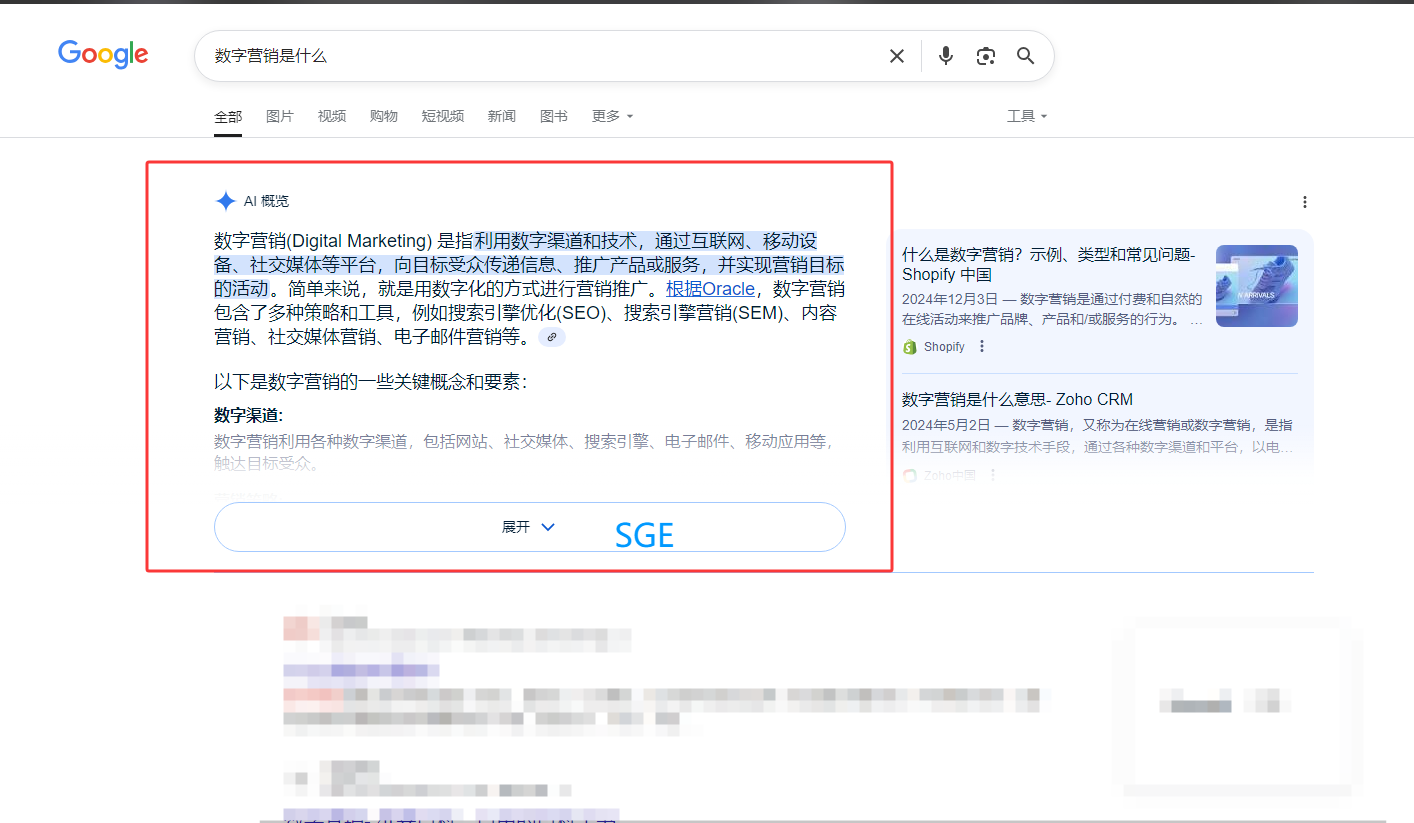Open 数字营销是什么意思- Zoho CRM result
Image resolution: width=1414 pixels, height=823 pixels.
click(x=1017, y=399)
